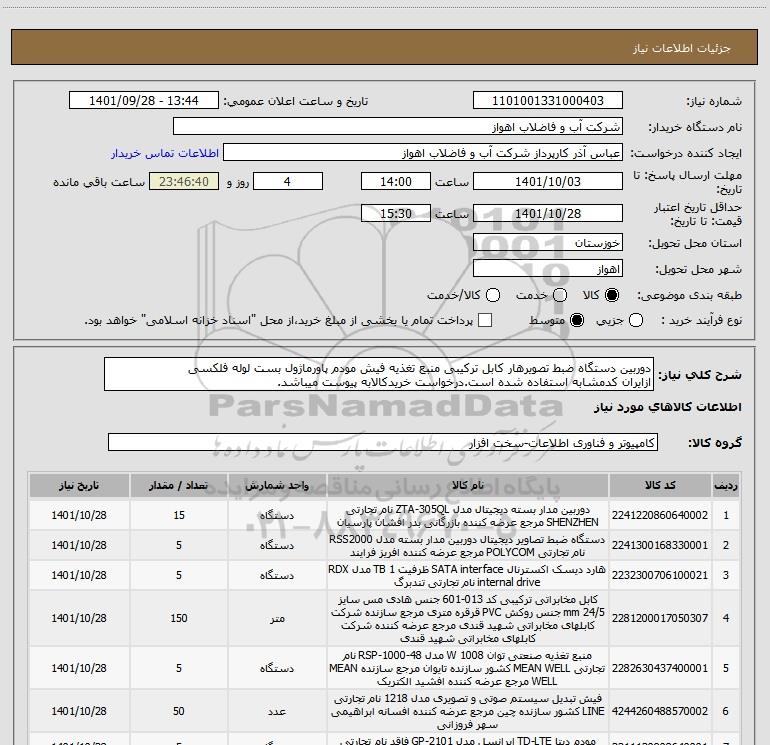Click item code 4244260488570002
This screenshot has height=745, width=770.
[x=660, y=711]
